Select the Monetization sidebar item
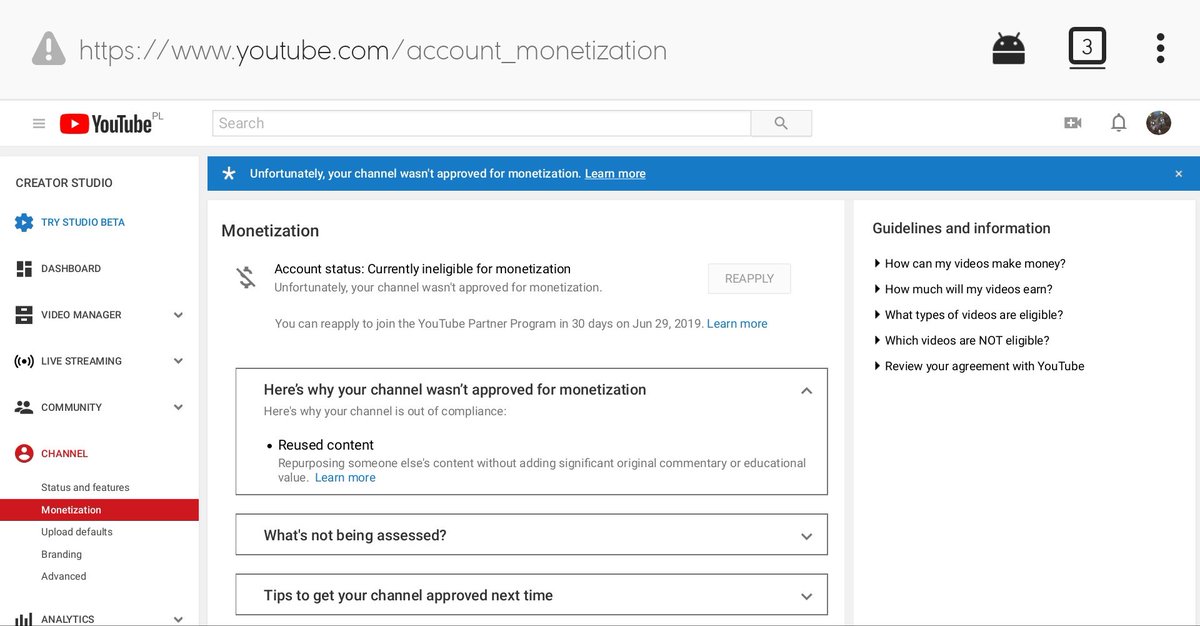The image size is (1200, 626). 99,510
